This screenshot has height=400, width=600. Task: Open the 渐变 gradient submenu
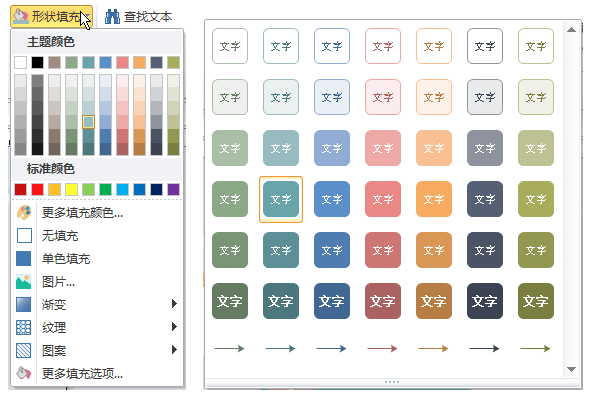97,304
